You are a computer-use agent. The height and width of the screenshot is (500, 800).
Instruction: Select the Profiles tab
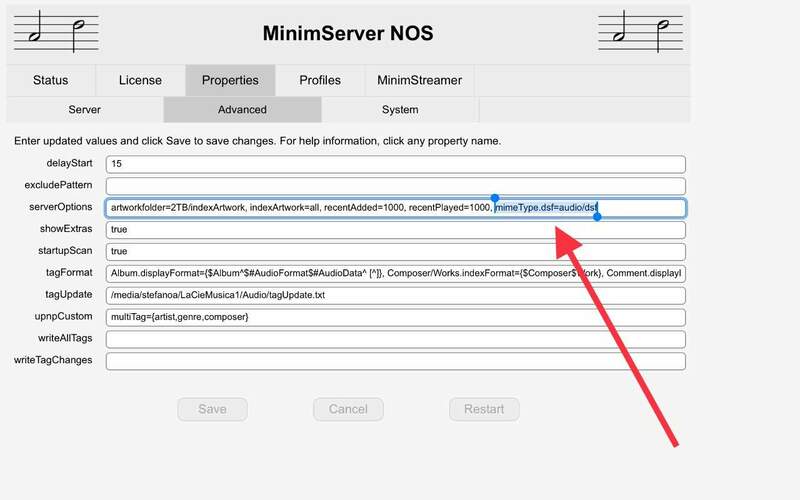(320, 80)
